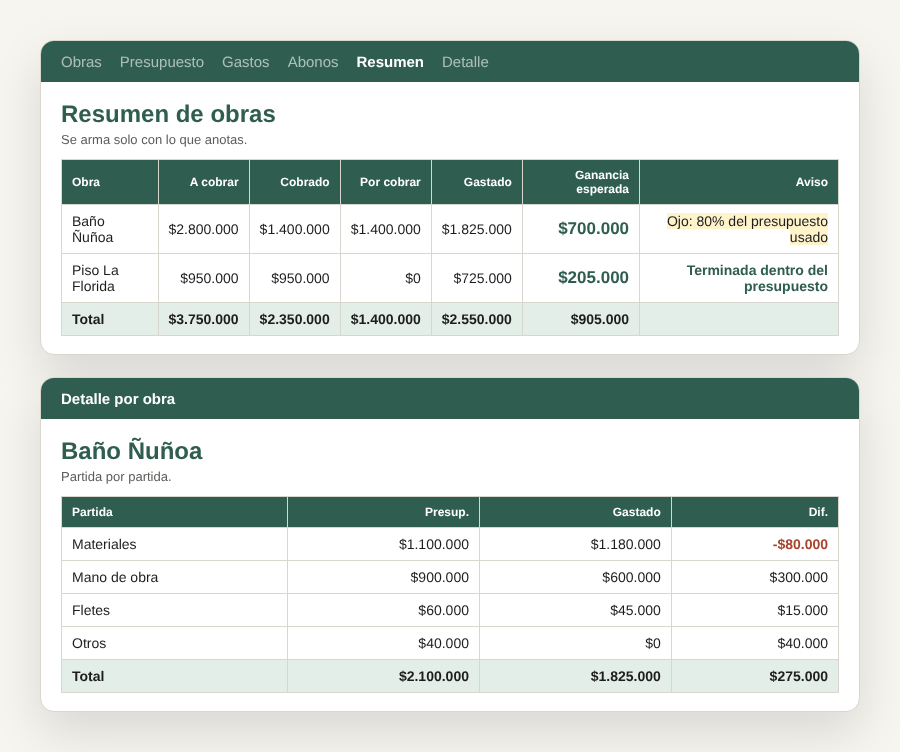
Task: Click the "Piso La Florida" row name
Action: click(95, 278)
